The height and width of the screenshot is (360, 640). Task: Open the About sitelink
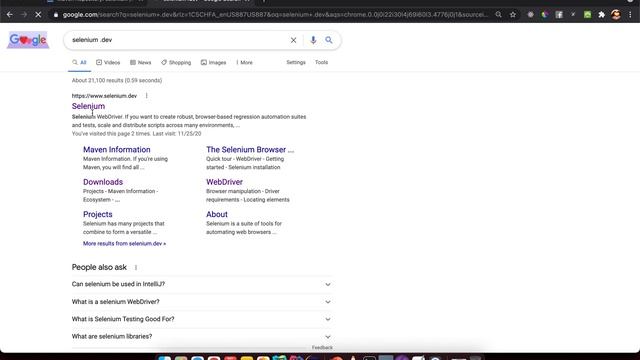217,214
